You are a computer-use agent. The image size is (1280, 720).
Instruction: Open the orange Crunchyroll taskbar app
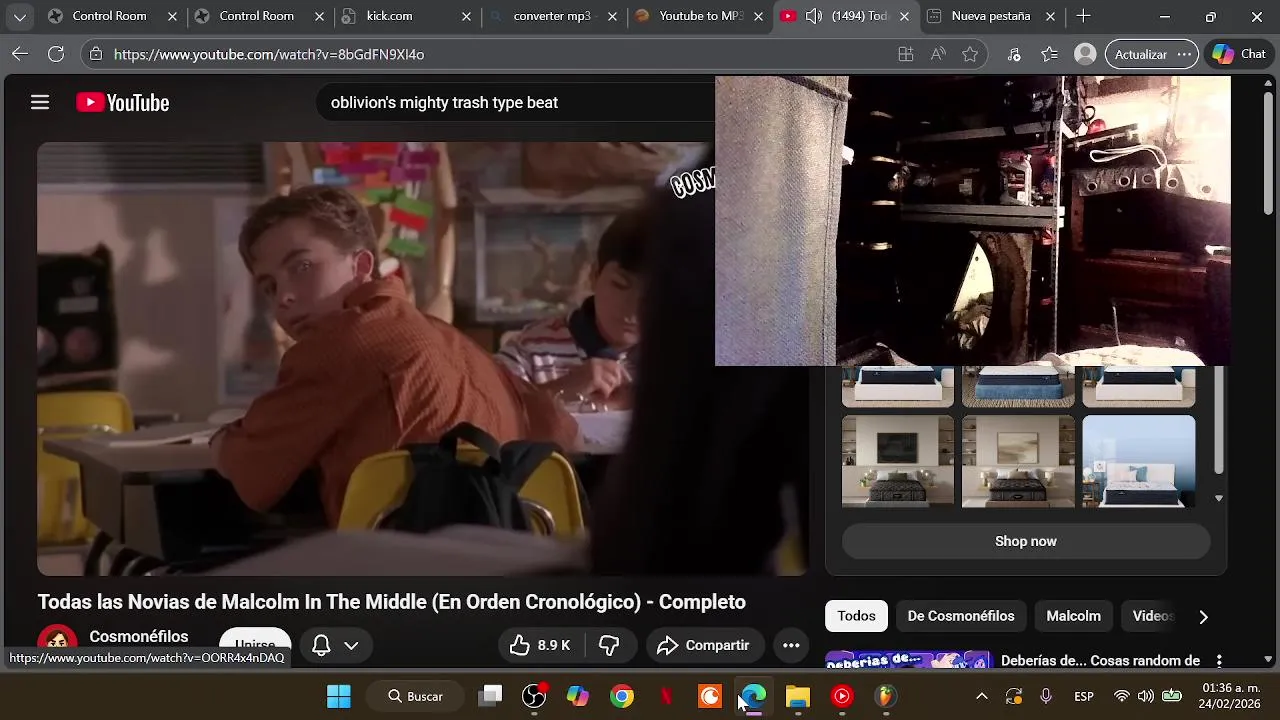pyautogui.click(x=710, y=696)
